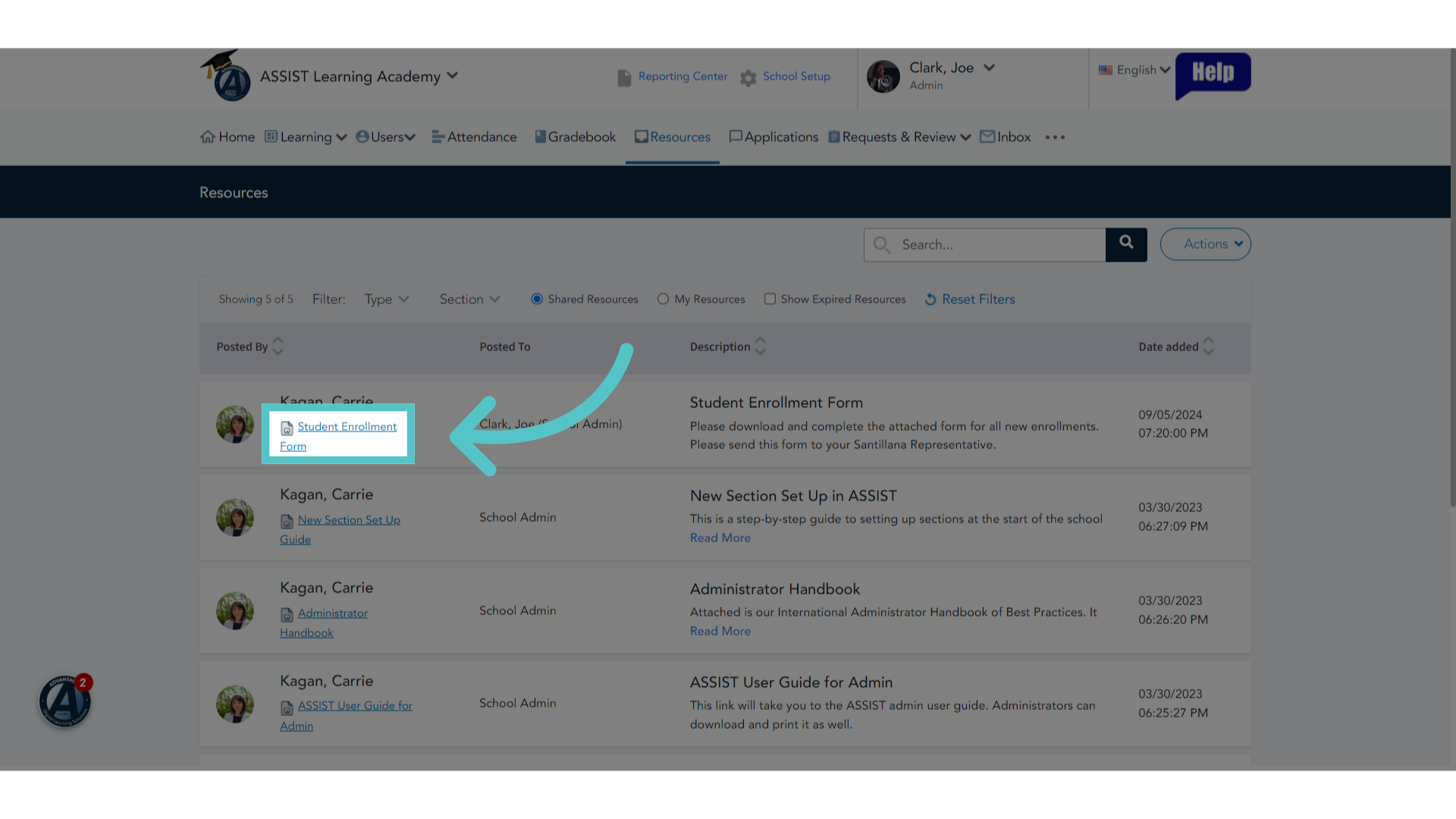Click into the Search input field

(x=984, y=245)
